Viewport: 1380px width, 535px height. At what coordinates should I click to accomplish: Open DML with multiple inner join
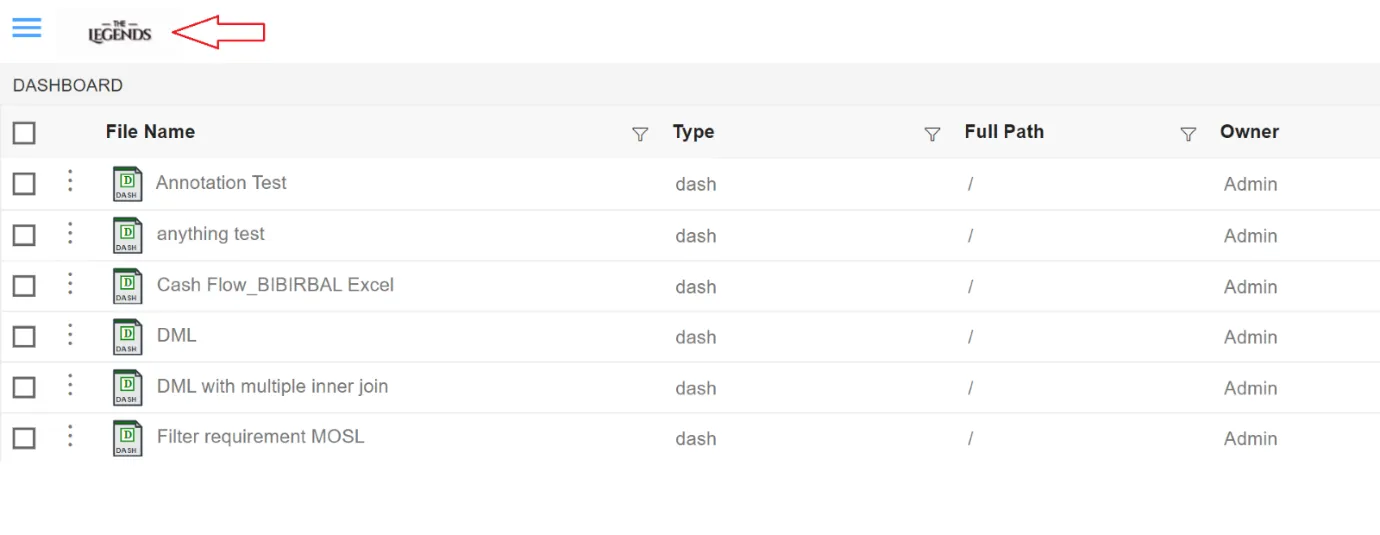tap(272, 386)
